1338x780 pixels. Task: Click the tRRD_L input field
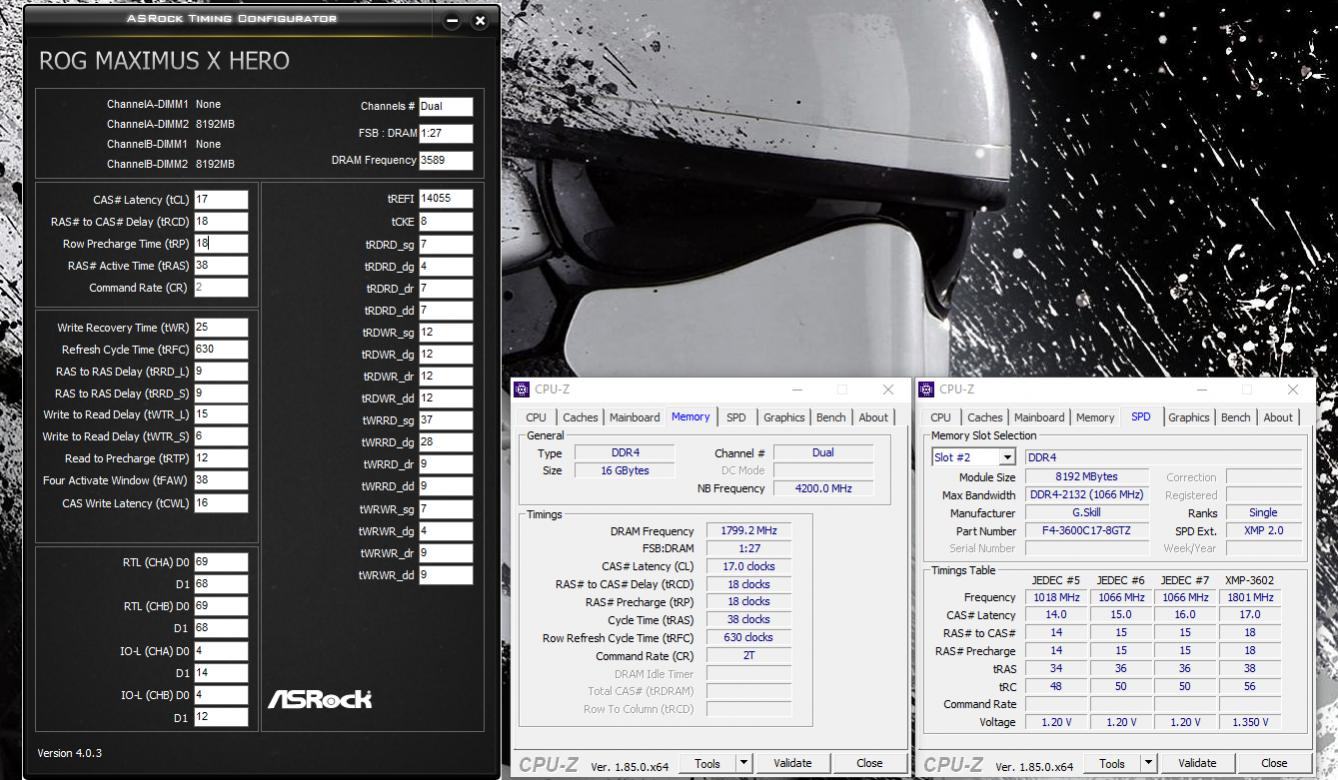point(221,371)
